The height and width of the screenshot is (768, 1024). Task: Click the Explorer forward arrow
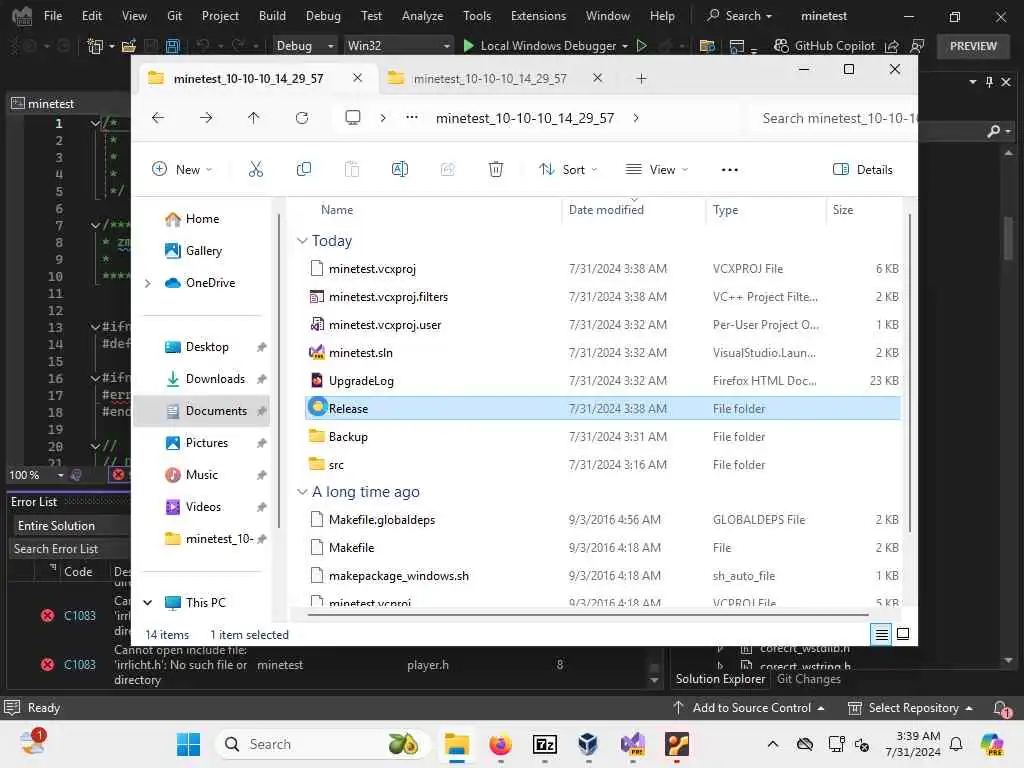click(206, 118)
